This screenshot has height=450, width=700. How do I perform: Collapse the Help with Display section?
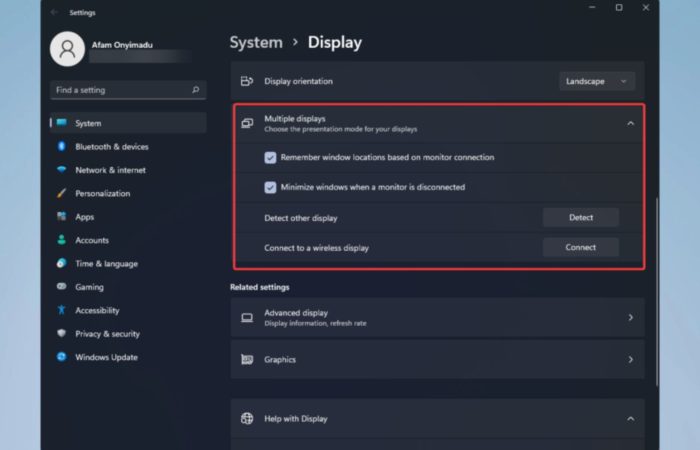point(630,419)
